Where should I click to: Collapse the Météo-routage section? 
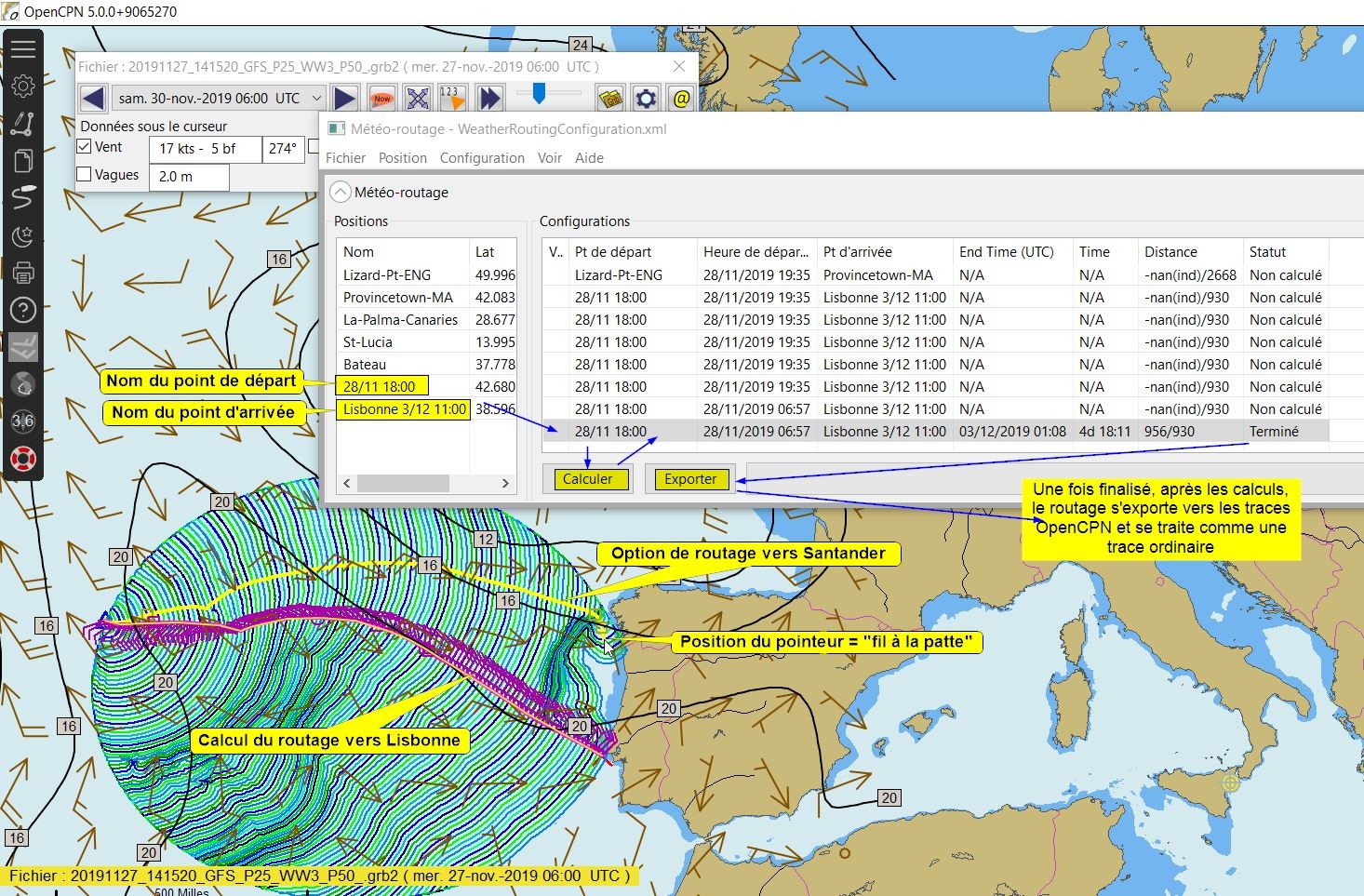(x=341, y=193)
